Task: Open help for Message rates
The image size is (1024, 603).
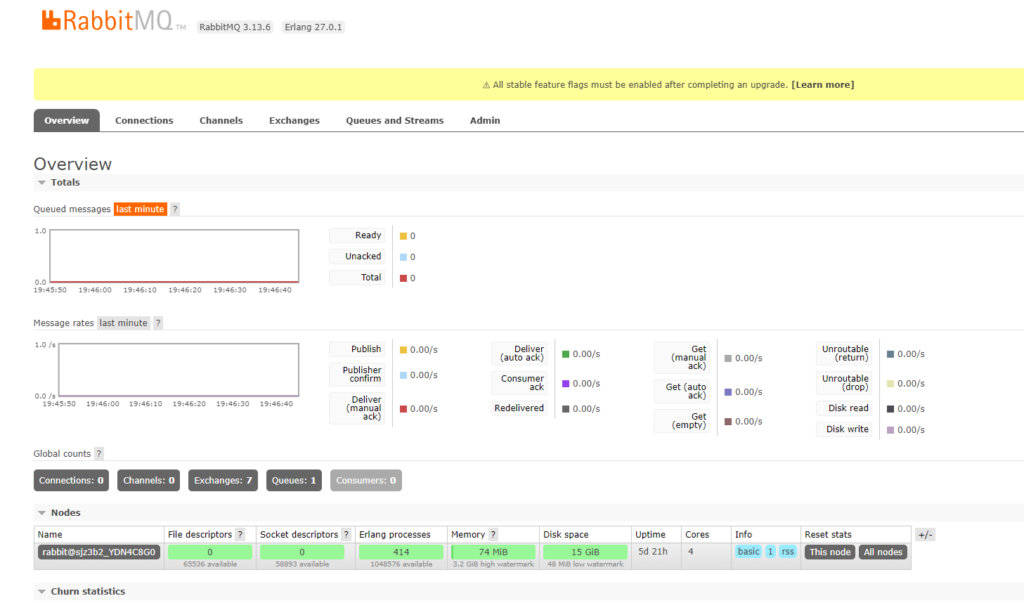Action: click(157, 323)
